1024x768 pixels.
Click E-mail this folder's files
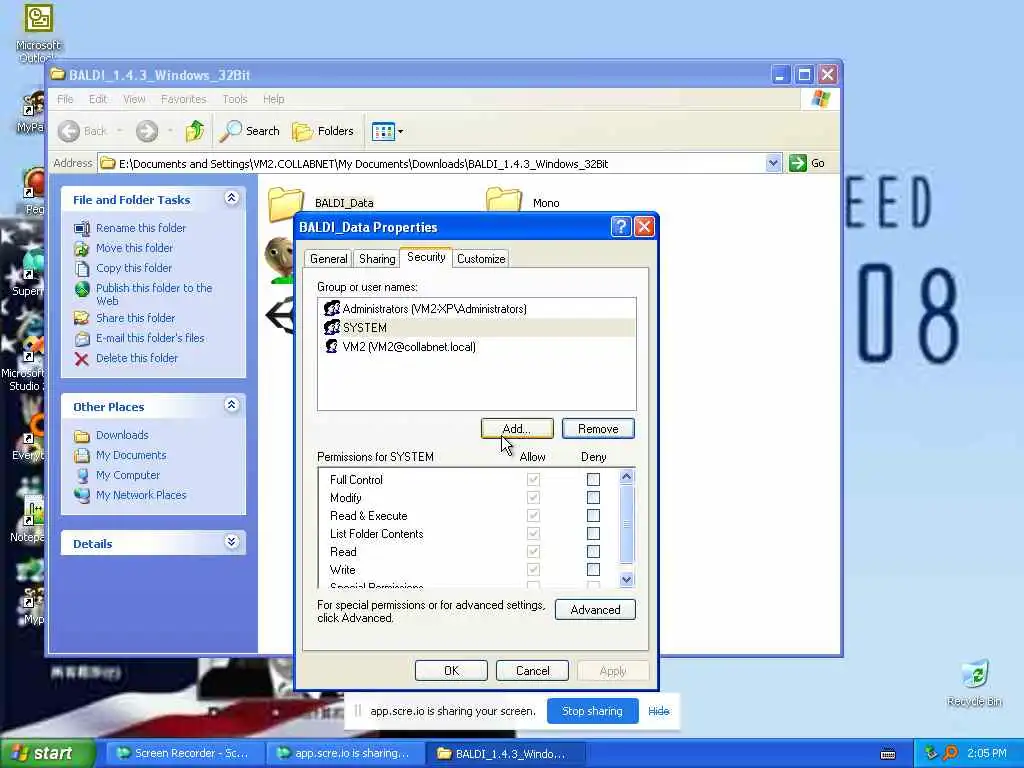150,338
